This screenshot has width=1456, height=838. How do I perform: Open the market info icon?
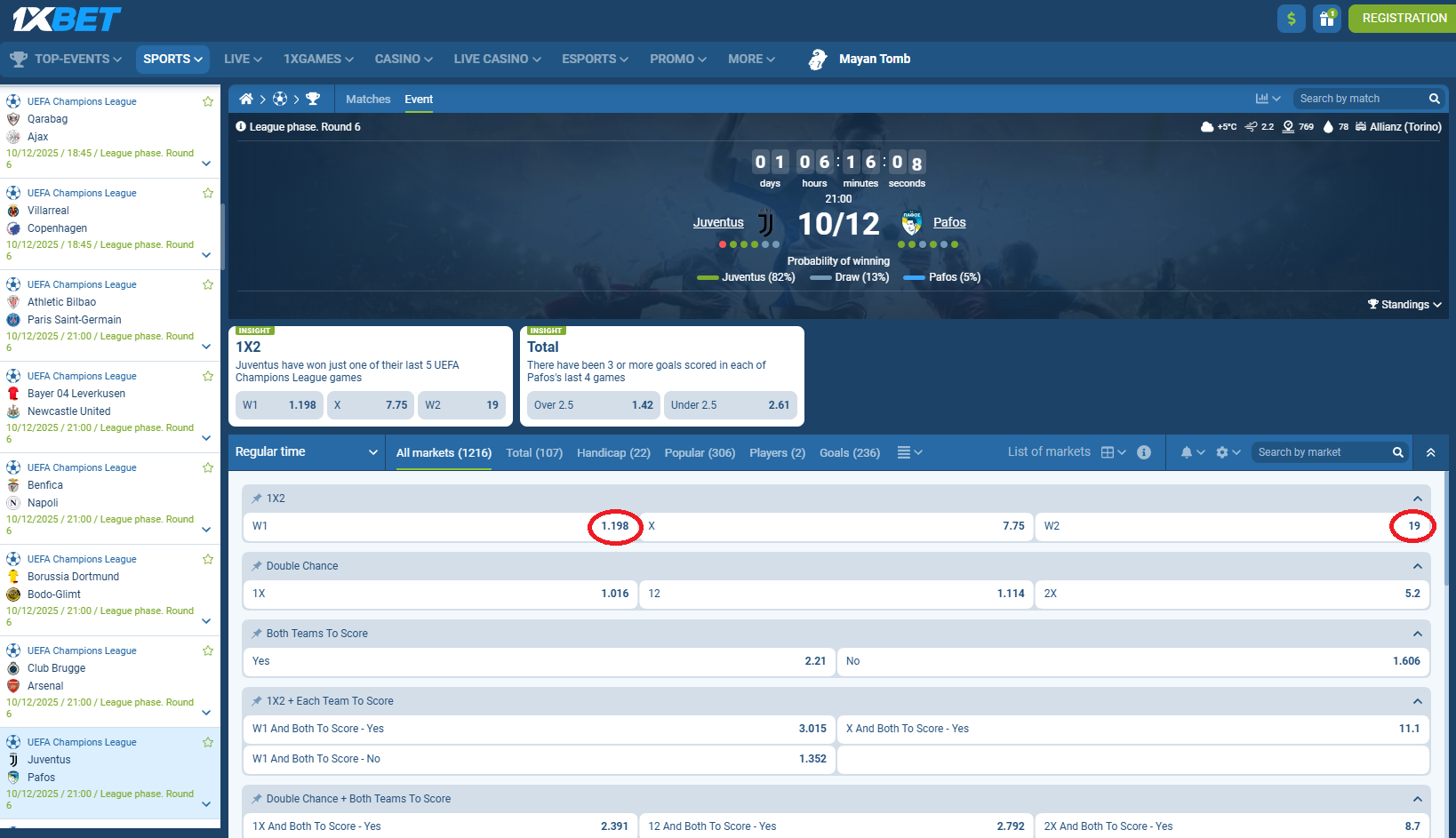coord(1144,452)
